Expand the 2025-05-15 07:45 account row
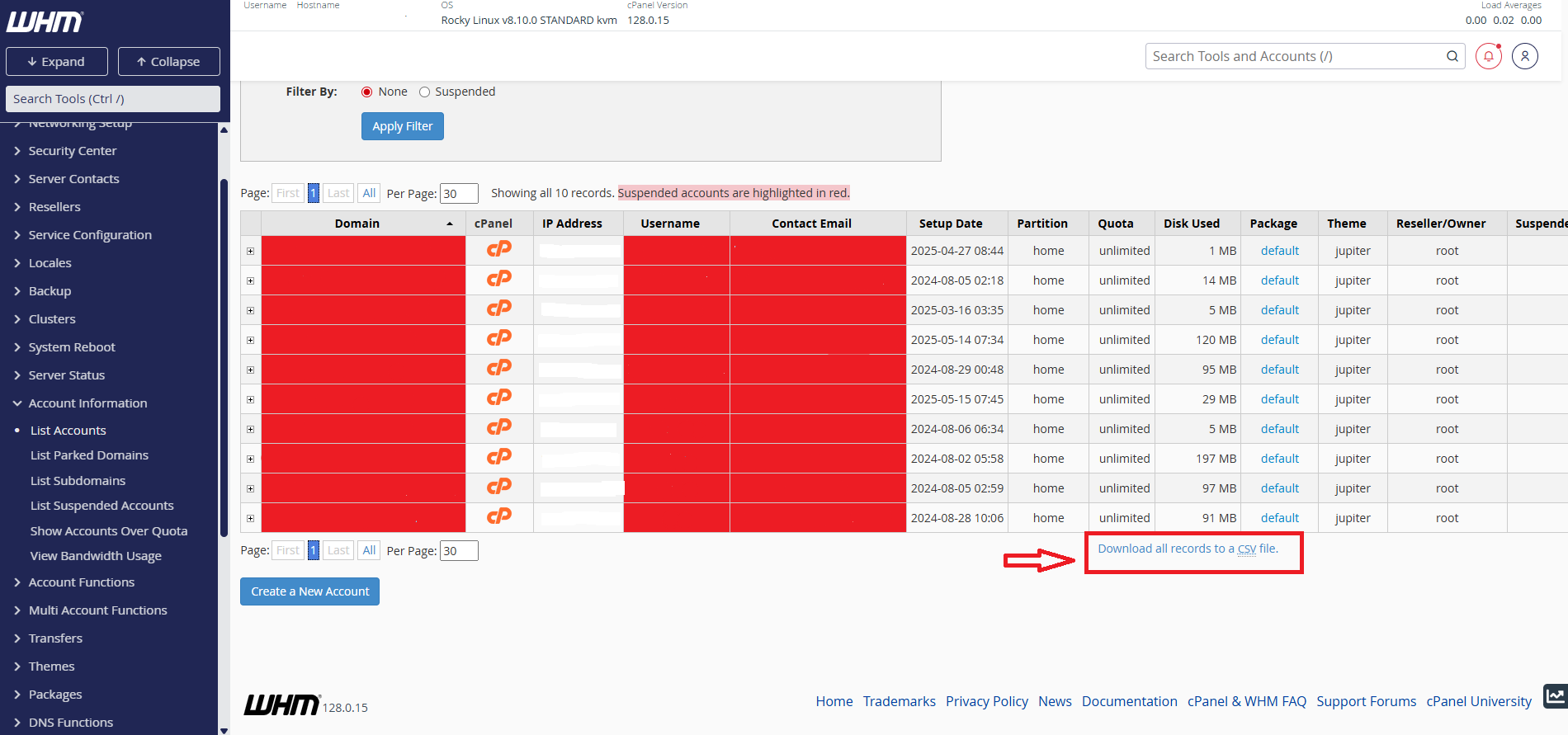Image resolution: width=1568 pixels, height=735 pixels. tap(250, 399)
